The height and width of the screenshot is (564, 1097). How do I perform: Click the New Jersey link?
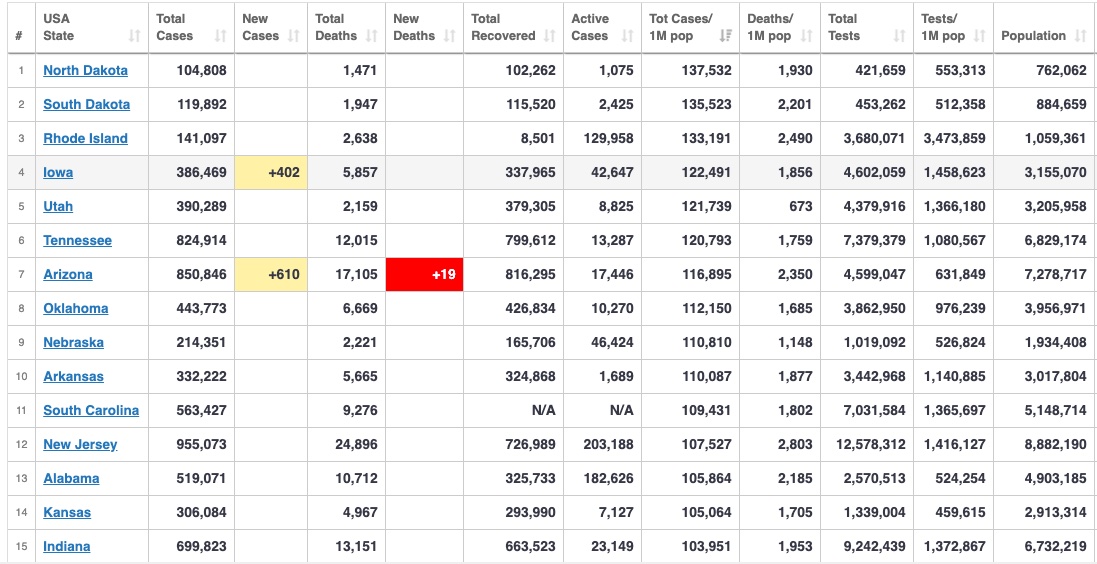[x=80, y=444]
